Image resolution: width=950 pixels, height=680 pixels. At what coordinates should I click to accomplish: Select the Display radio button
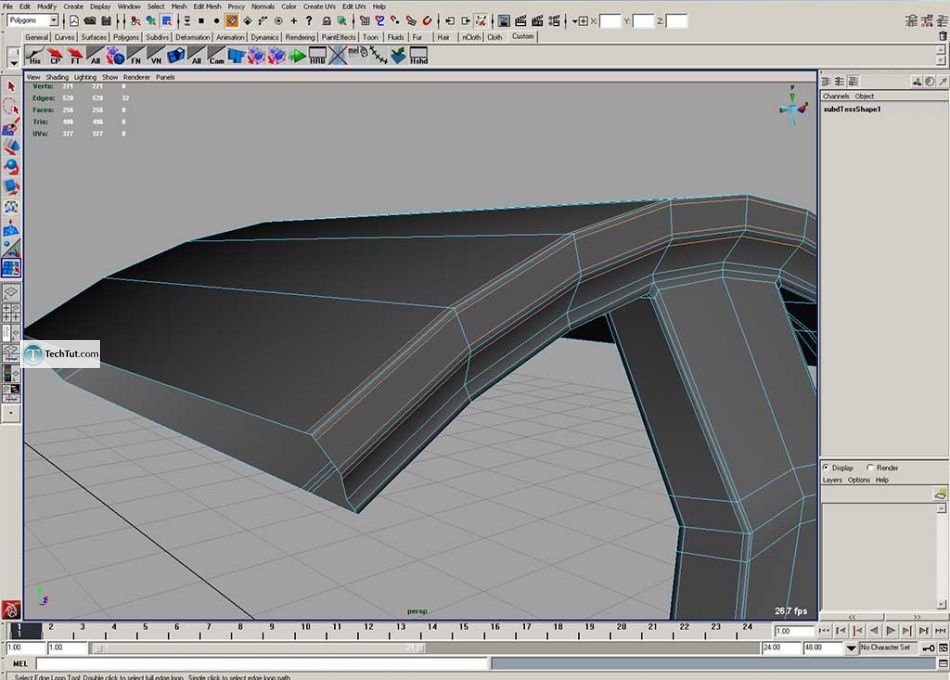826,467
